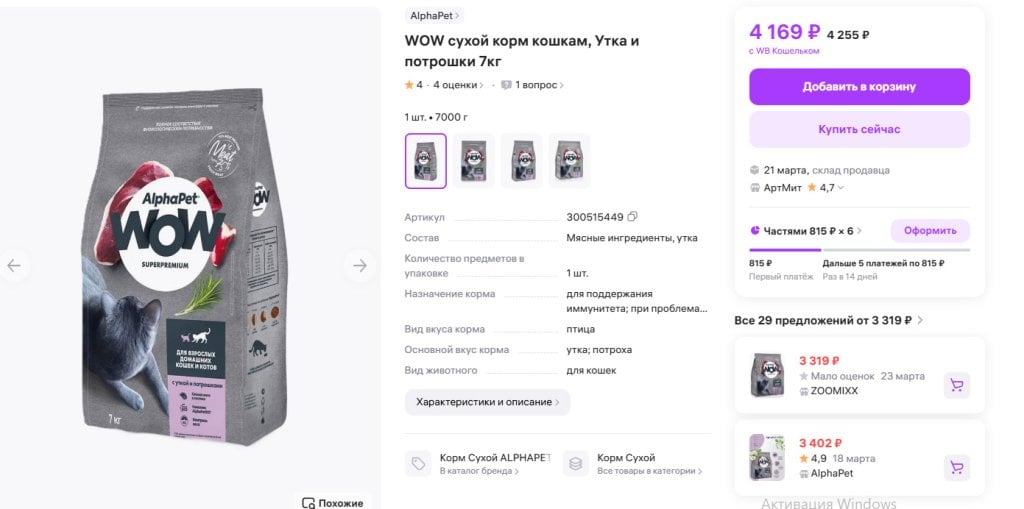Open Характеристики и описание section
Viewport: 1024px width, 509px height.
487,402
